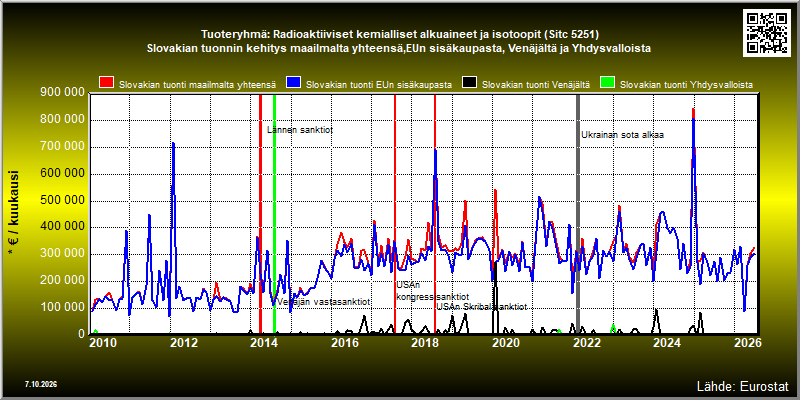Screen dimensions: 800x400
Task: Click the y-axis value 500 000
Action: tap(62, 201)
